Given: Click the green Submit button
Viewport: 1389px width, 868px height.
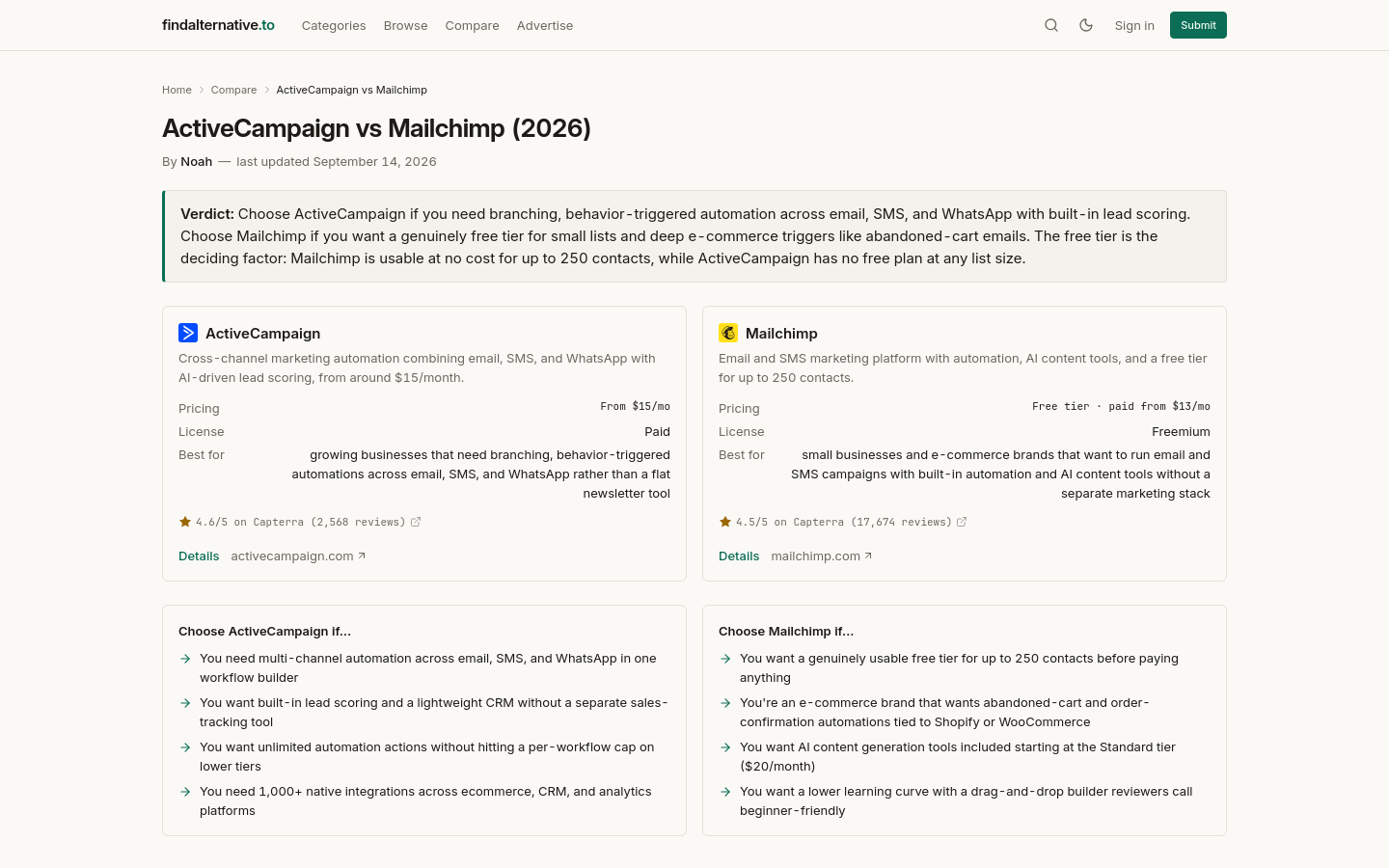Looking at the screenshot, I should click(1198, 25).
